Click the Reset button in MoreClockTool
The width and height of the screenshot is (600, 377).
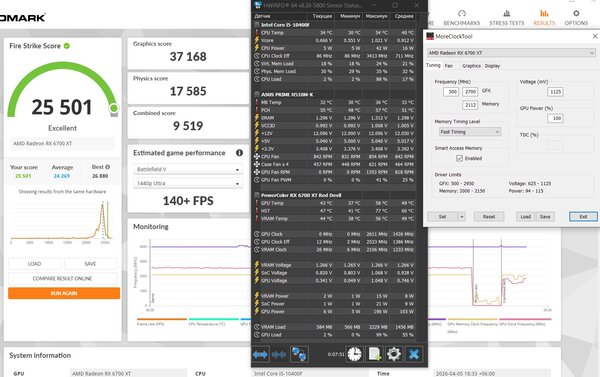click(489, 217)
